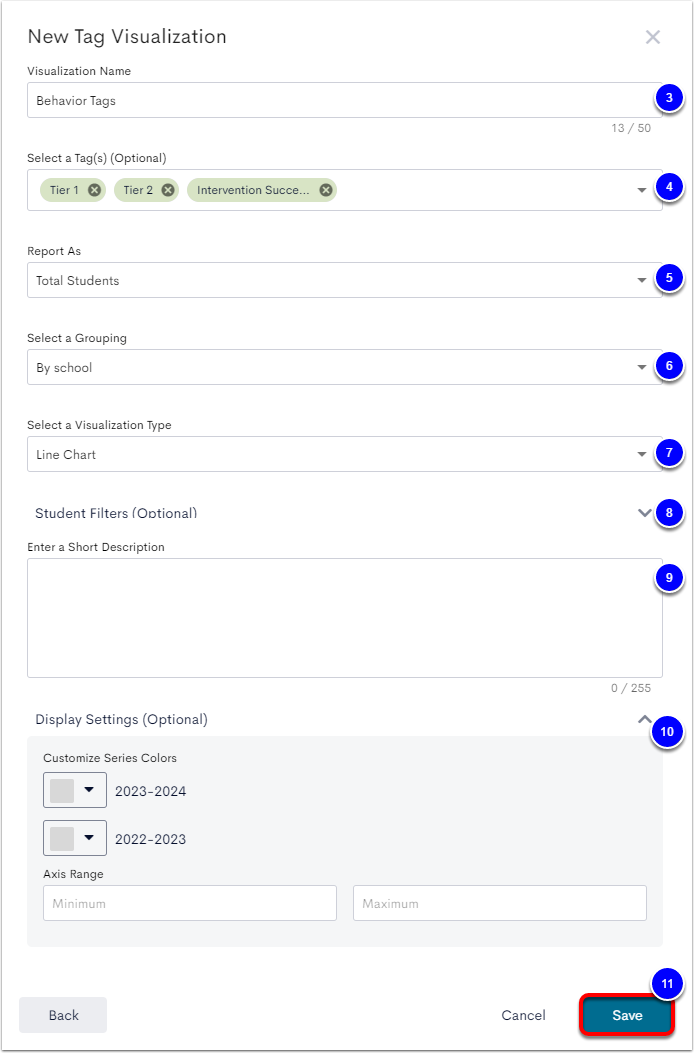Open the Report As dropdown
Image resolution: width=694 pixels, height=1053 pixels.
[x=345, y=280]
